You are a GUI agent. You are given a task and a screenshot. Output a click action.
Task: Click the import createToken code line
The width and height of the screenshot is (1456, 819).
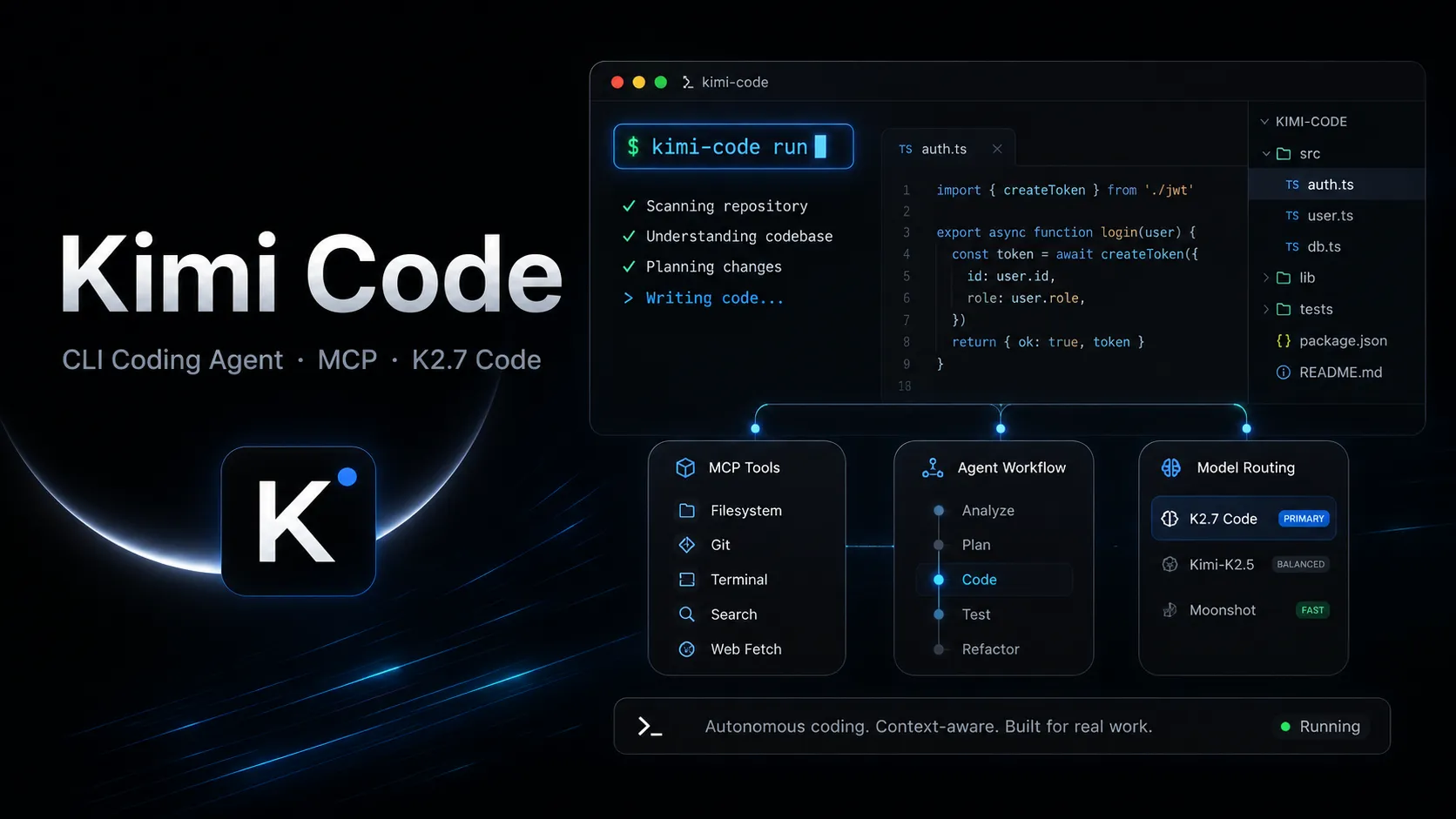click(1064, 190)
